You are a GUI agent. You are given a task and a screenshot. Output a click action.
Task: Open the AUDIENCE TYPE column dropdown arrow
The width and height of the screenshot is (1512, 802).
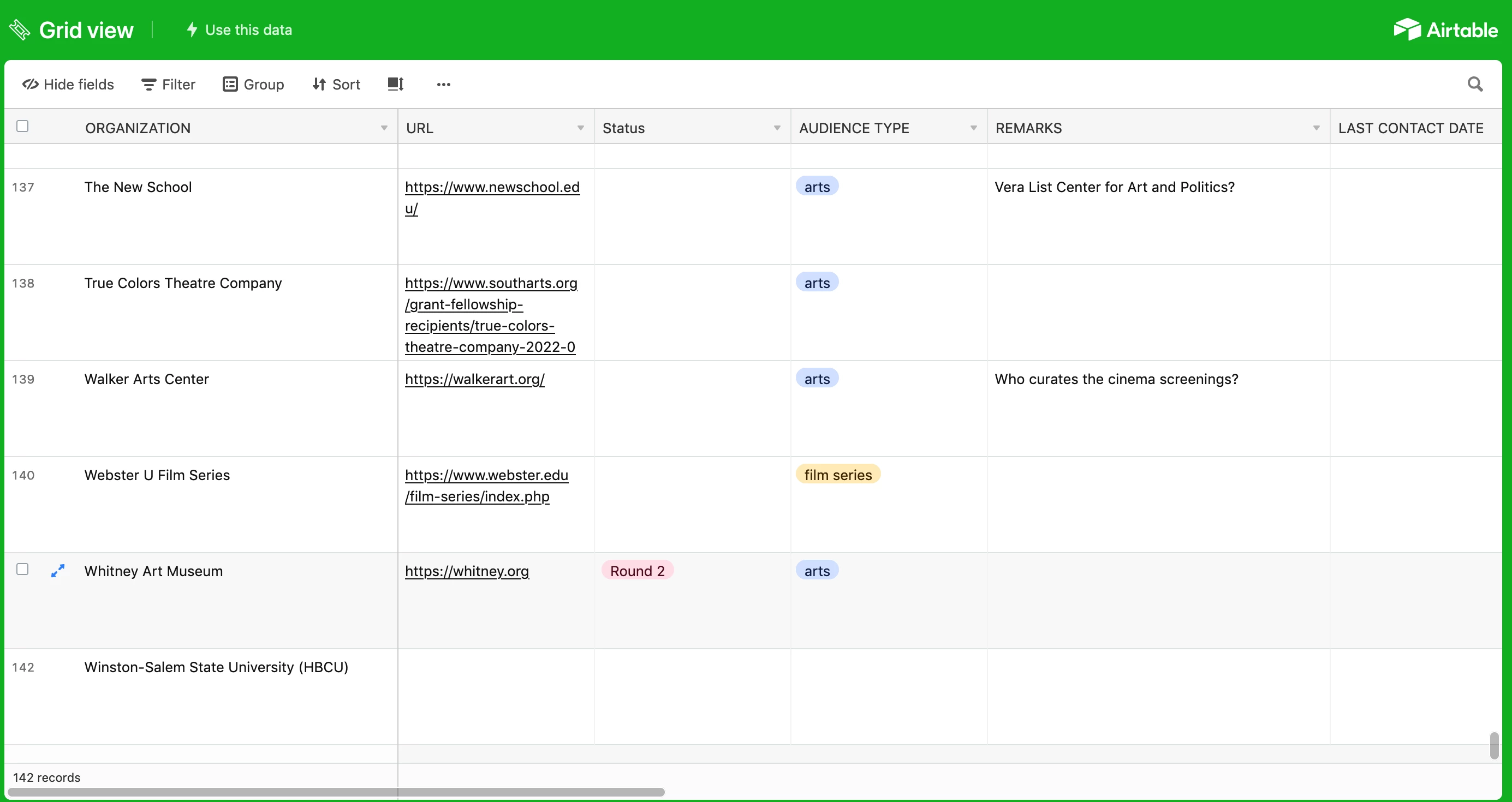tap(974, 128)
